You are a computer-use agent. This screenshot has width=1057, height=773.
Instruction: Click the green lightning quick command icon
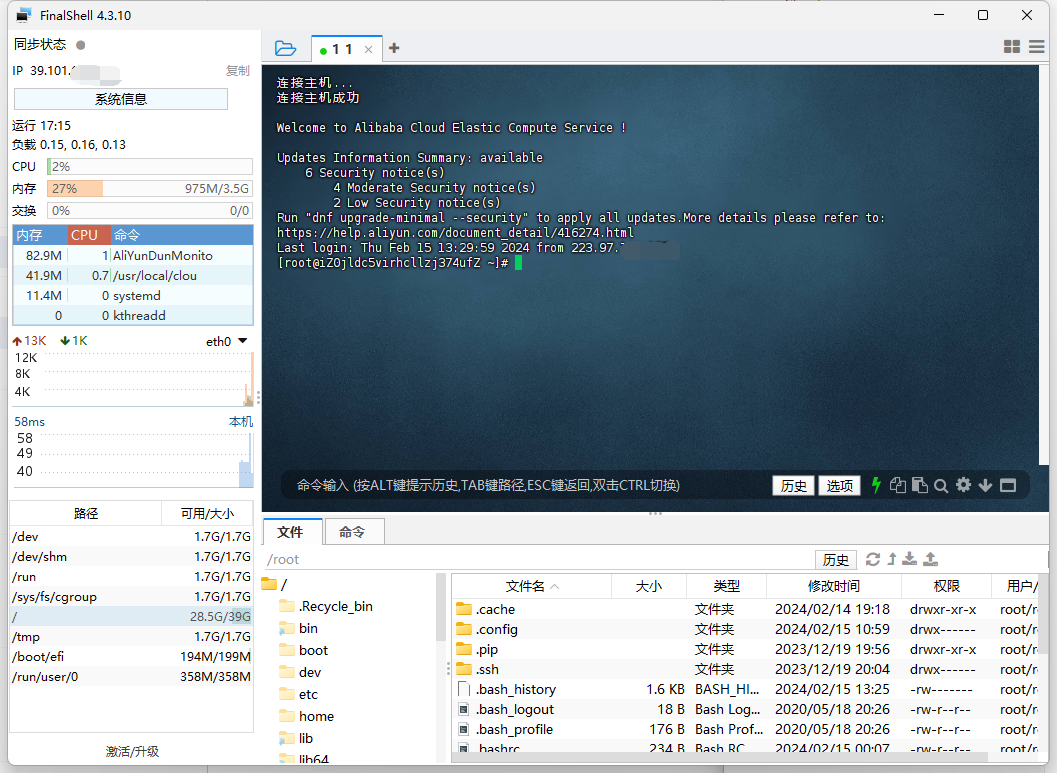pyautogui.click(x=877, y=485)
